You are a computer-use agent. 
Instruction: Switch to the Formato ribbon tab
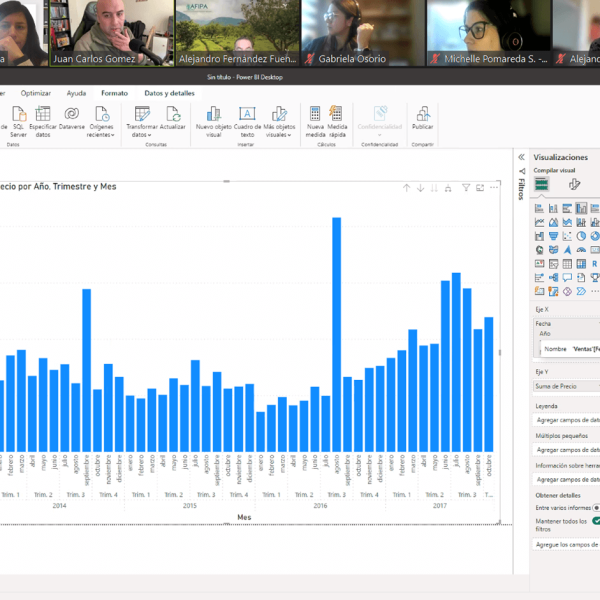(x=114, y=93)
